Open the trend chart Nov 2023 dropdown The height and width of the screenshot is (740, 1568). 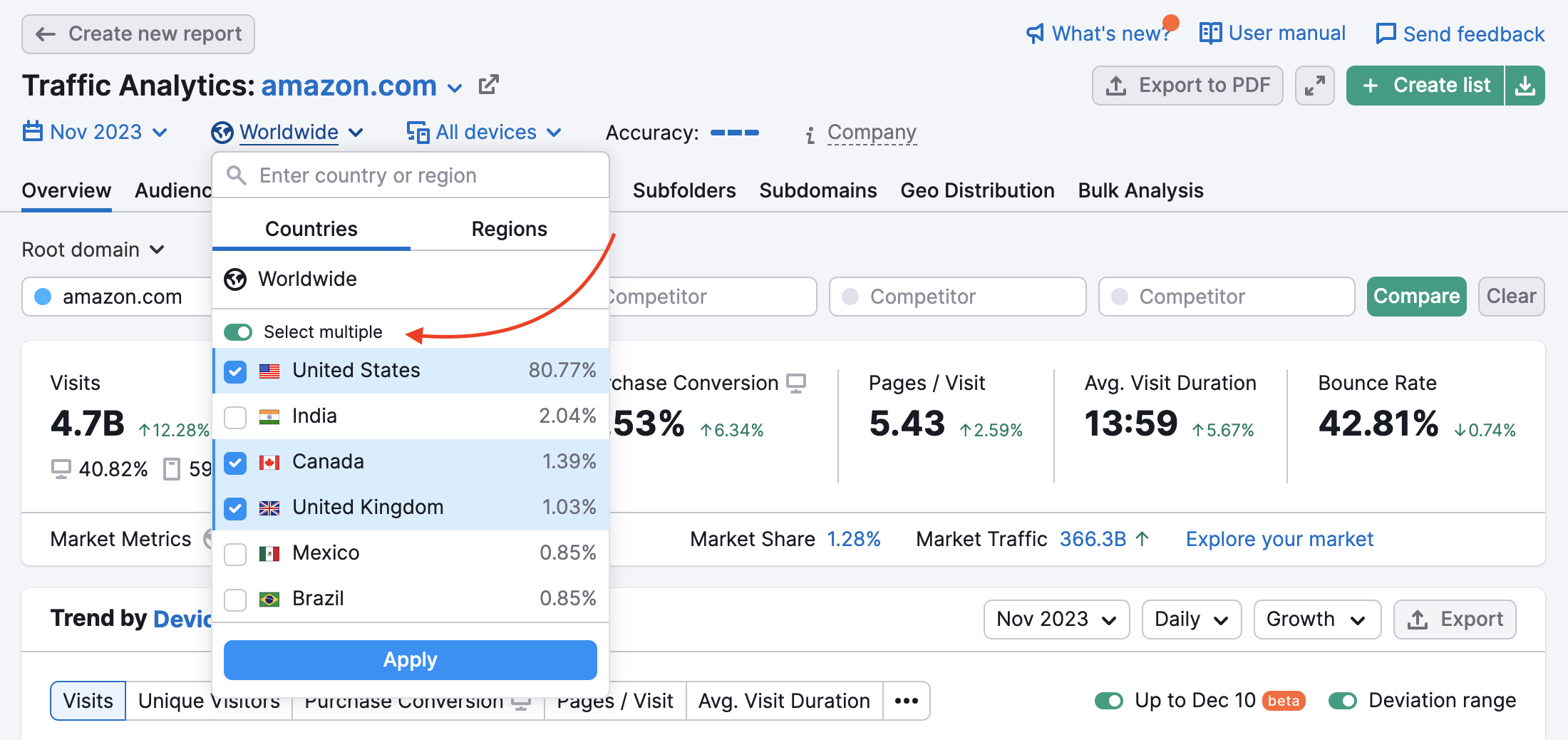point(1056,620)
